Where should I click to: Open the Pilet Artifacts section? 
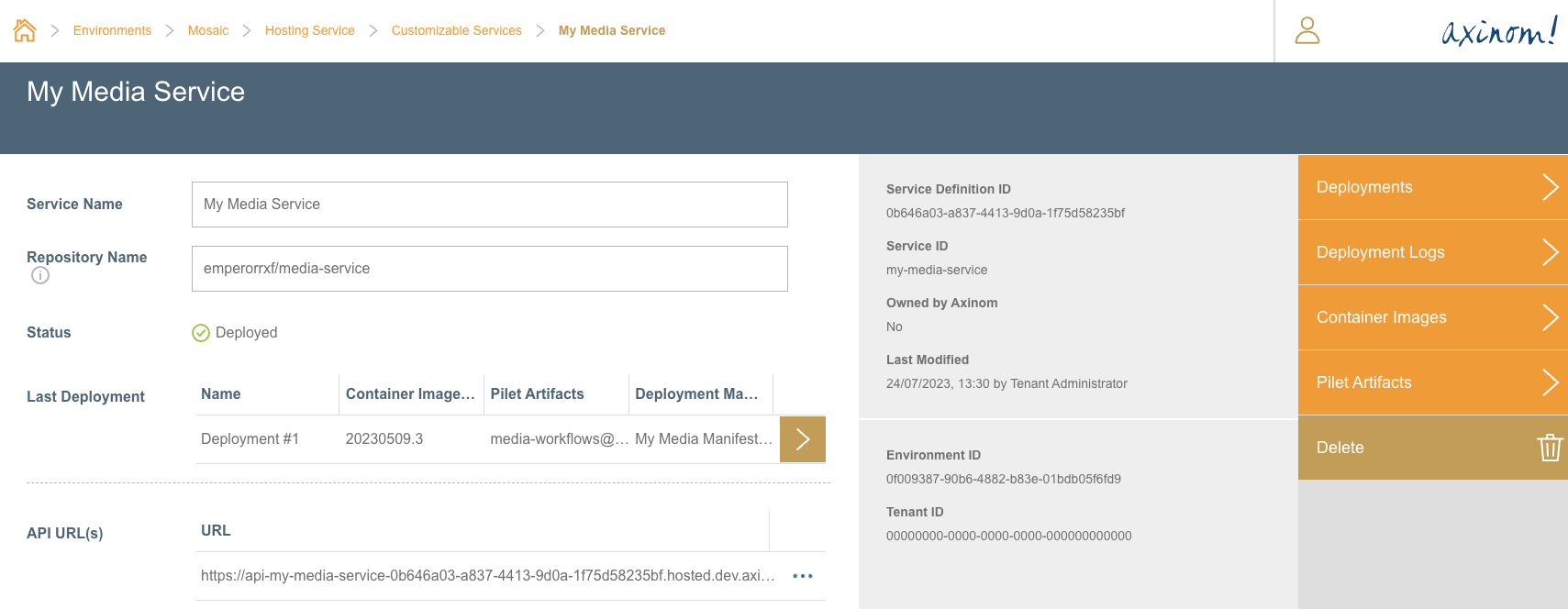pyautogui.click(x=1432, y=382)
